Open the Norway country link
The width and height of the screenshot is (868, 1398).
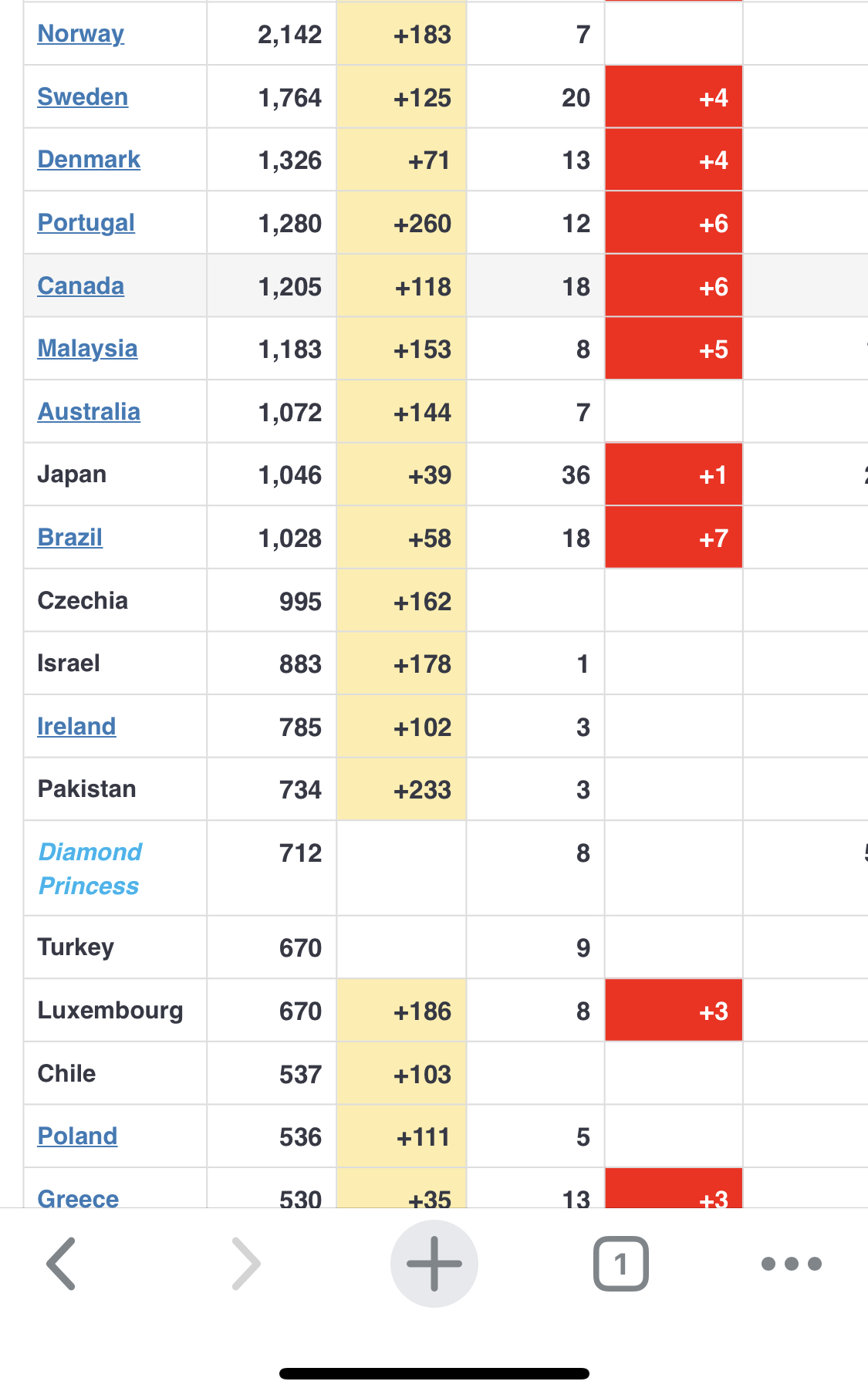coord(81,34)
